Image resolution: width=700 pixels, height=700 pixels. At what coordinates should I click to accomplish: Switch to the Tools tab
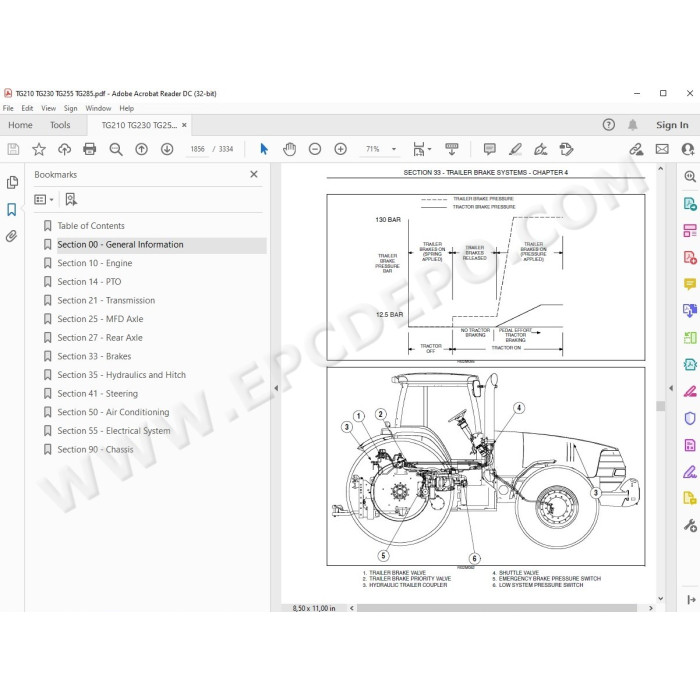(60, 125)
